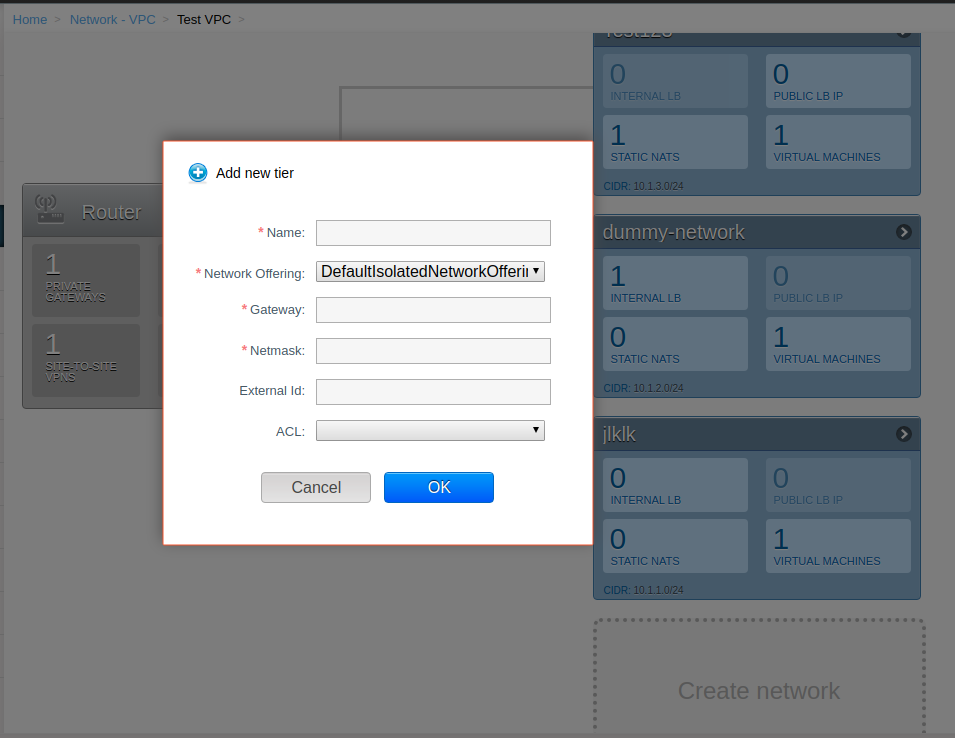Open Public LB IP tile of dummy-network

click(x=838, y=283)
